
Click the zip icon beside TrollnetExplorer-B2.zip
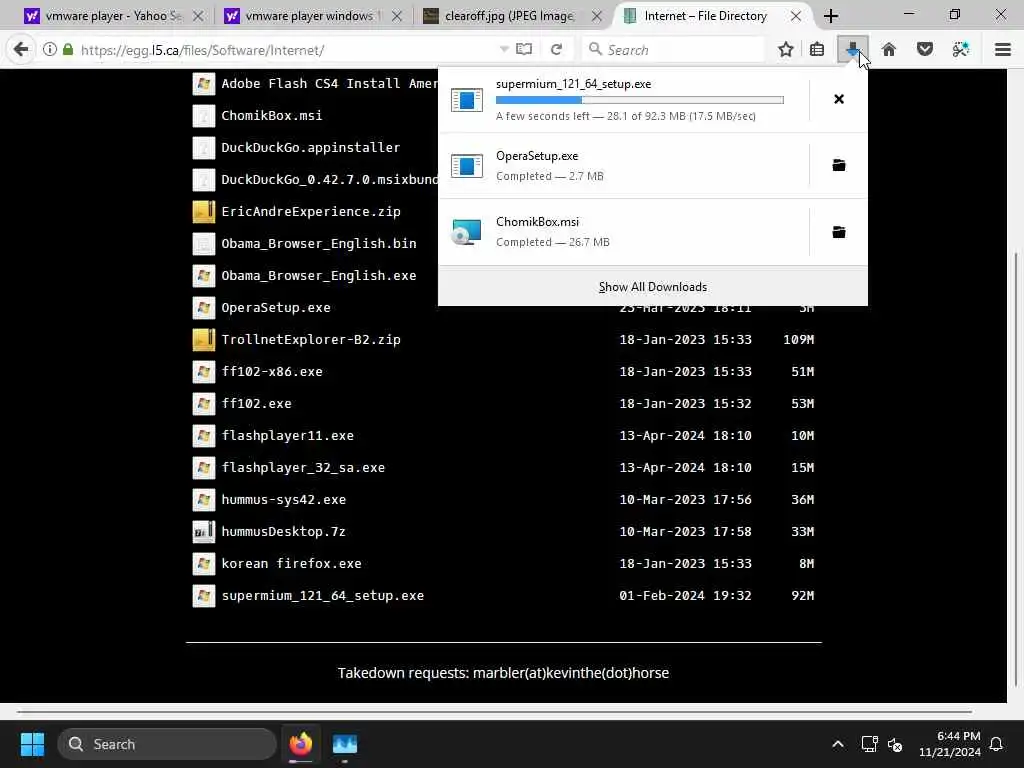point(204,340)
